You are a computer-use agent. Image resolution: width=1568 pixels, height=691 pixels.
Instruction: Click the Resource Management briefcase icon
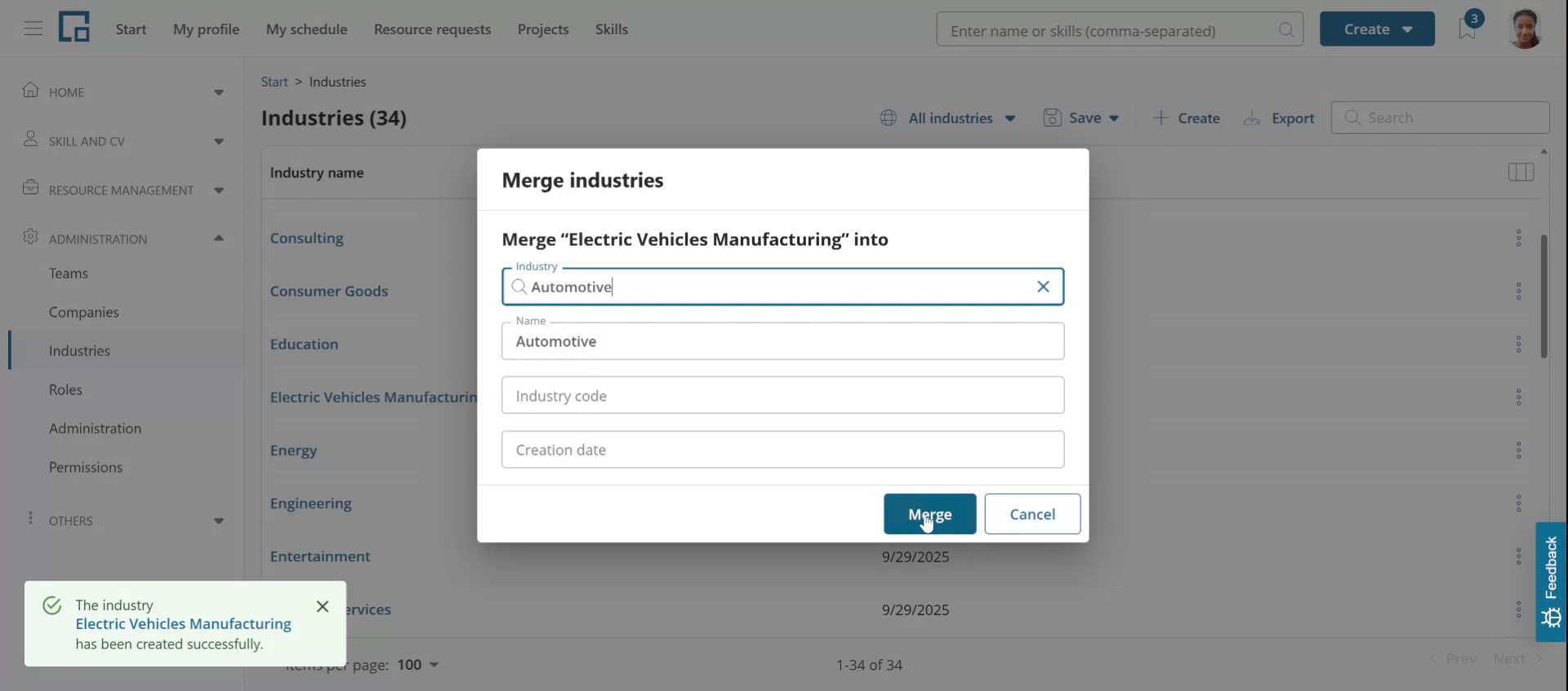pos(31,188)
